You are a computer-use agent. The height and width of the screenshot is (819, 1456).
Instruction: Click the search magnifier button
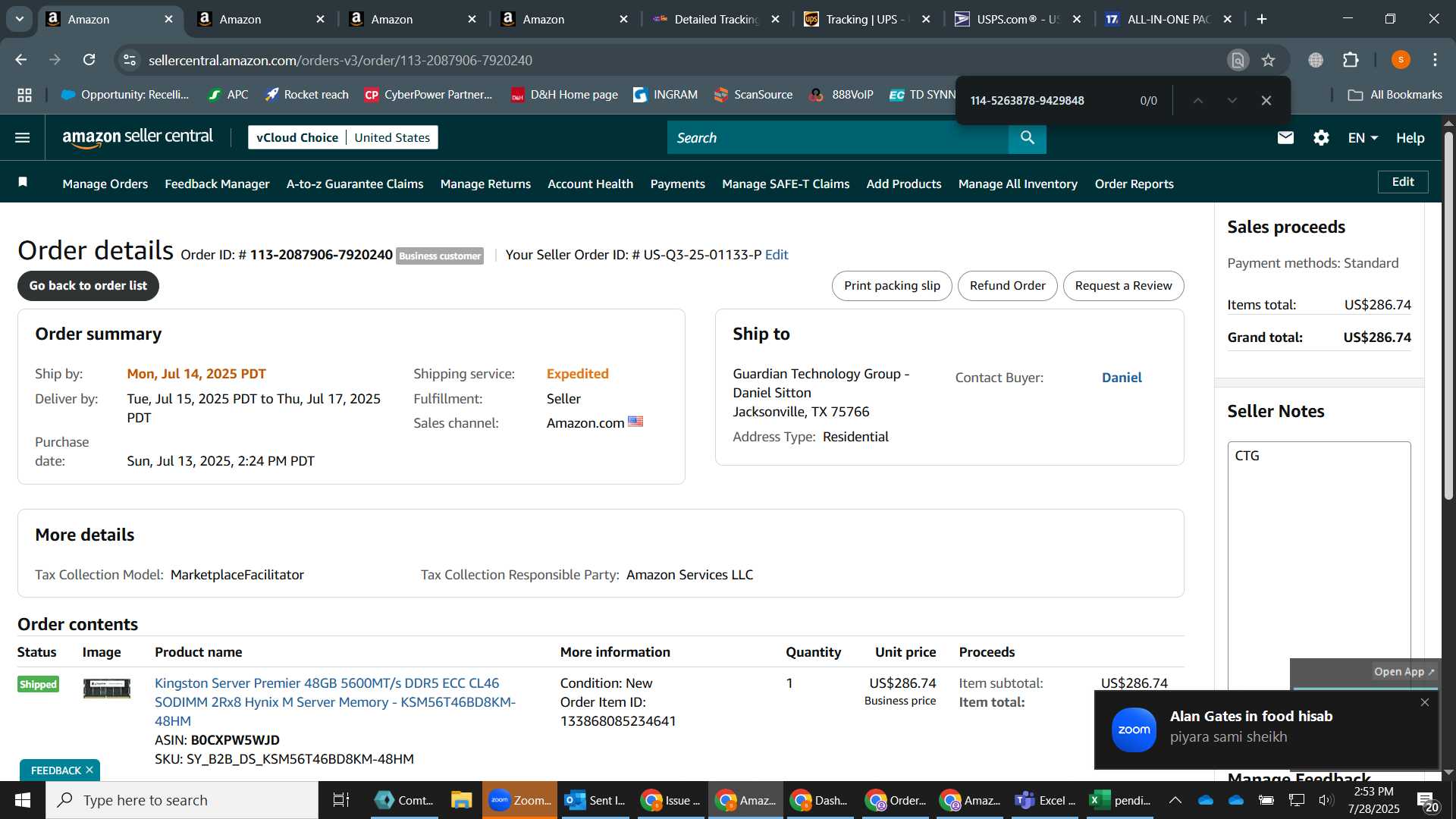pos(1028,137)
